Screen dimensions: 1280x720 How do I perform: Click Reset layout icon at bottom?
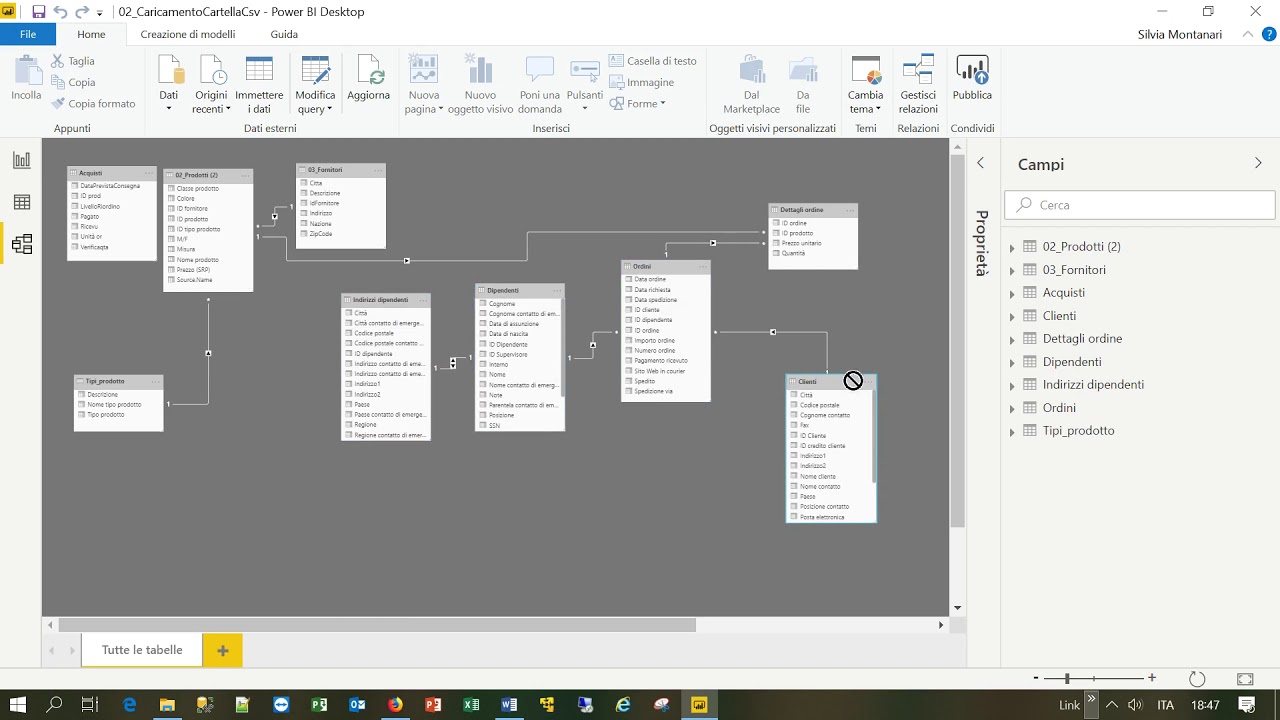pos(1197,679)
